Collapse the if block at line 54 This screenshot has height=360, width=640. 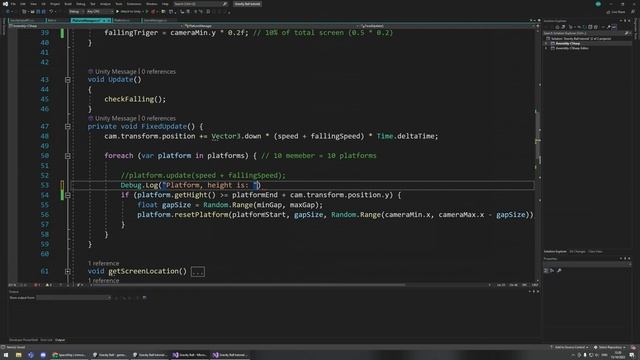pos(68,195)
